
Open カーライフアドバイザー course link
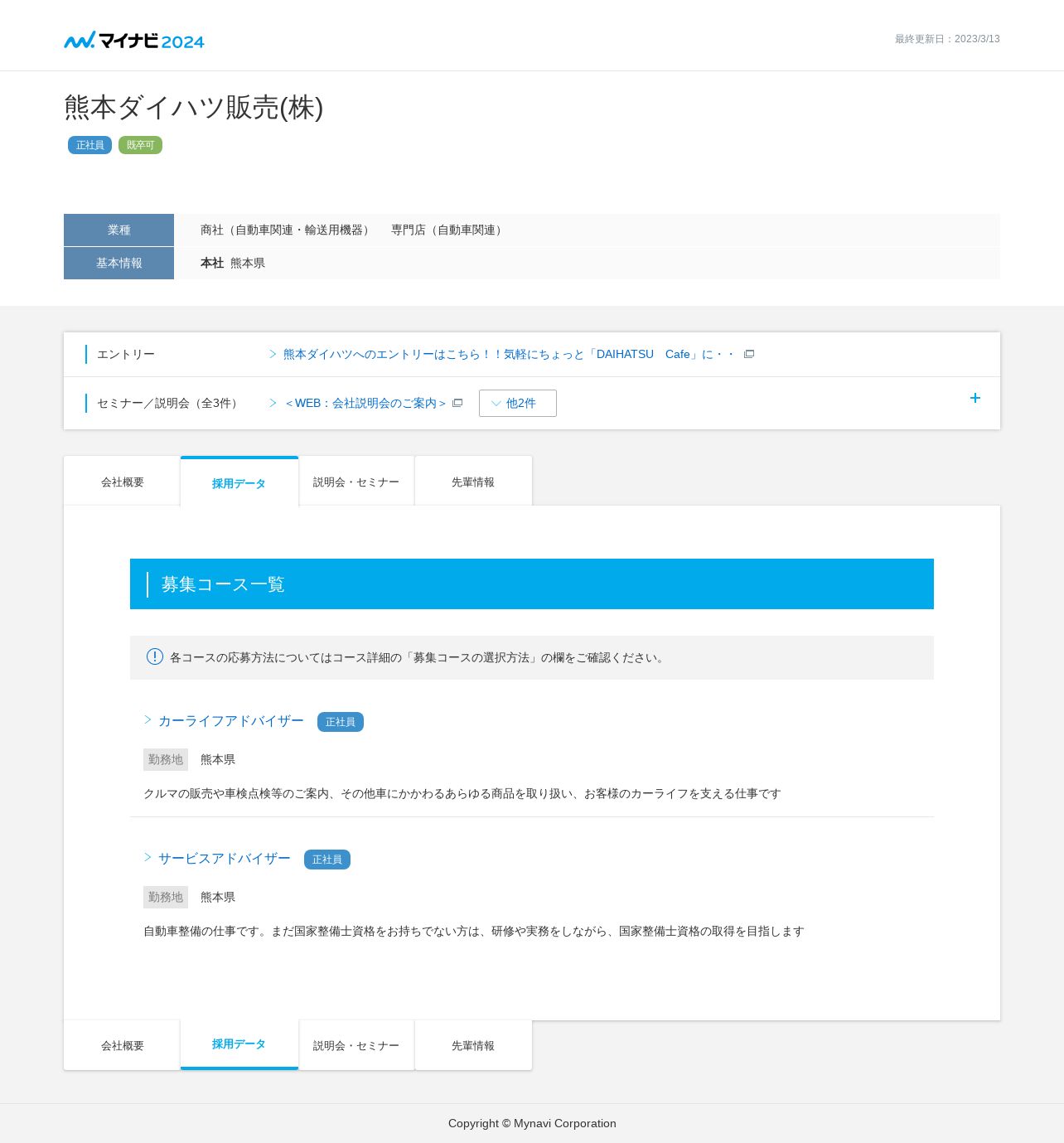[231, 721]
